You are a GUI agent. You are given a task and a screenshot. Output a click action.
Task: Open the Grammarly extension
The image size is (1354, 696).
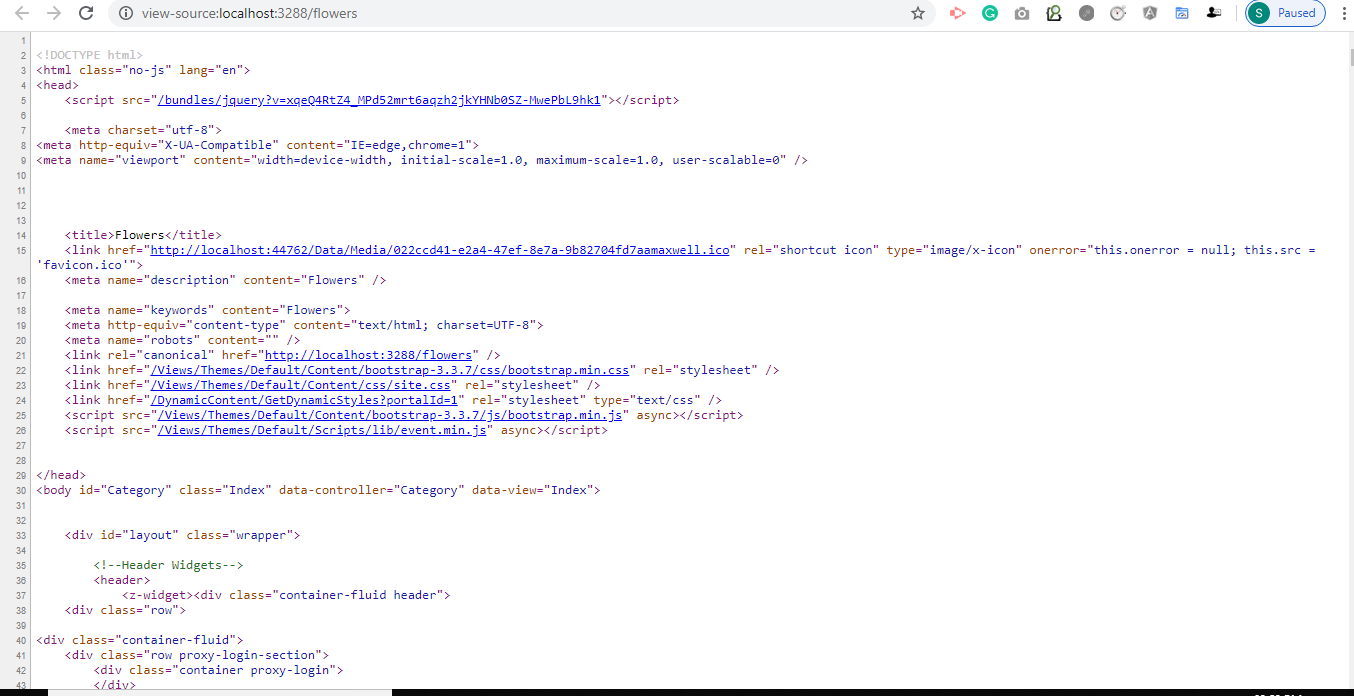point(990,13)
